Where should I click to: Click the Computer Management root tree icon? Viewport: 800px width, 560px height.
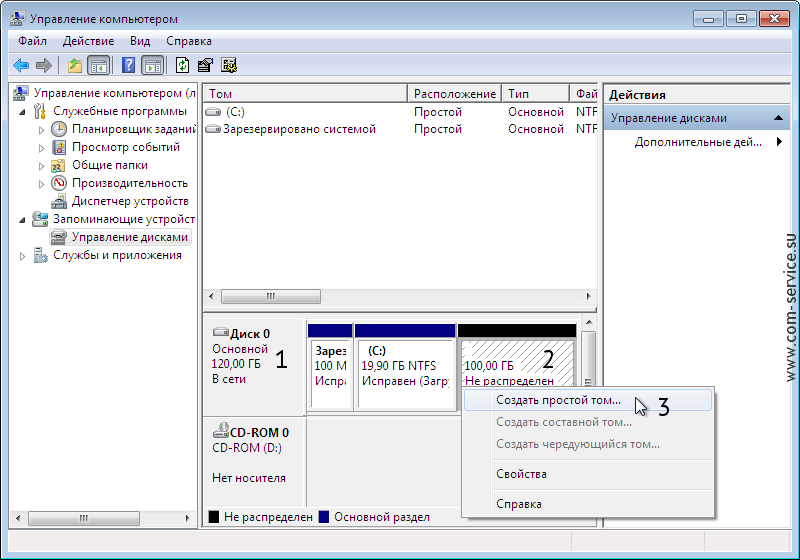coord(20,93)
